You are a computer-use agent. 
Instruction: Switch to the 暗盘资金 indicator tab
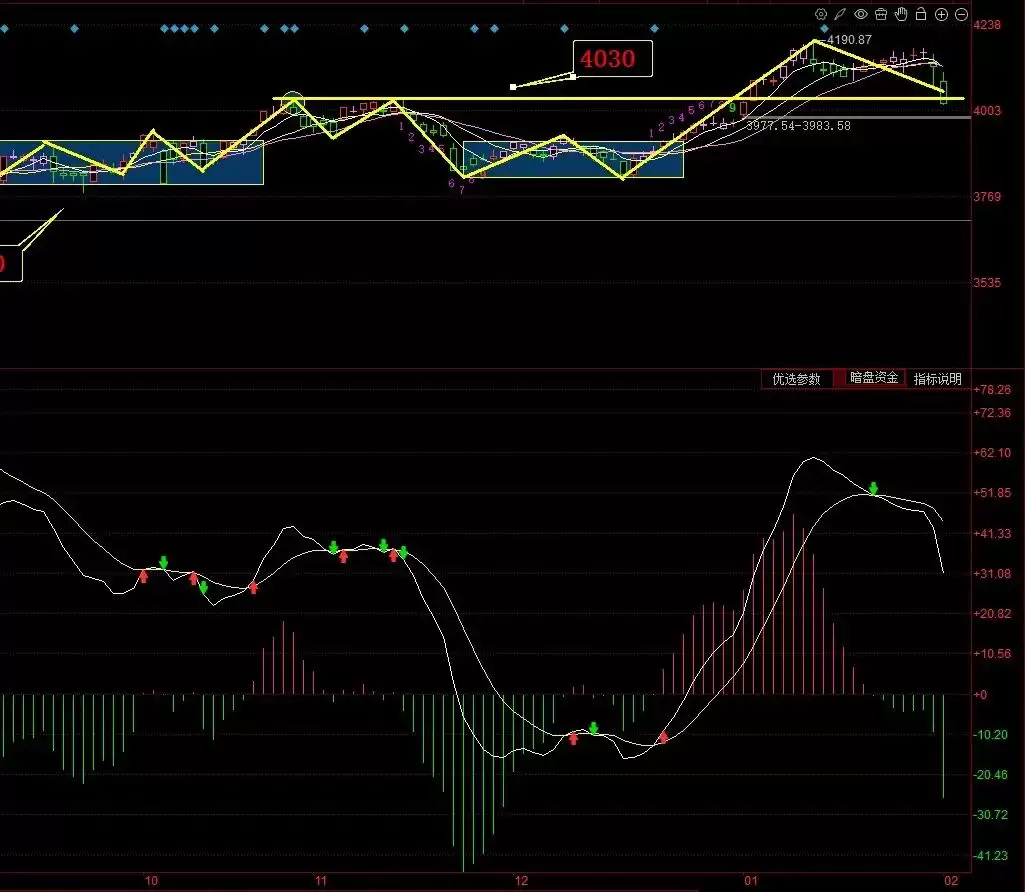click(x=874, y=378)
